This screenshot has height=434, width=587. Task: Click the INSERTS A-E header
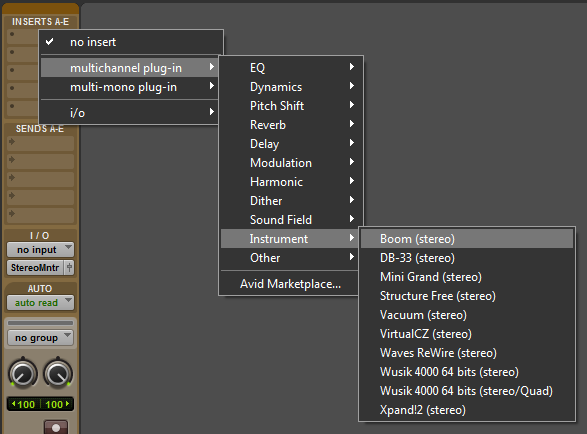(40, 22)
